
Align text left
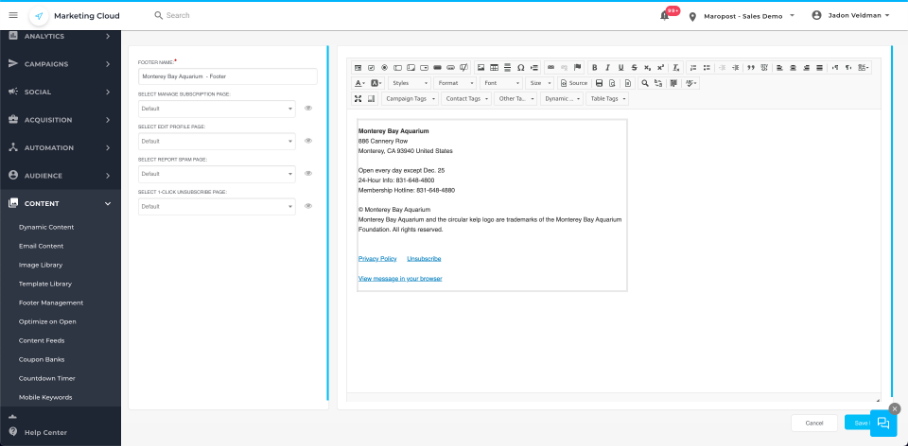[779, 68]
